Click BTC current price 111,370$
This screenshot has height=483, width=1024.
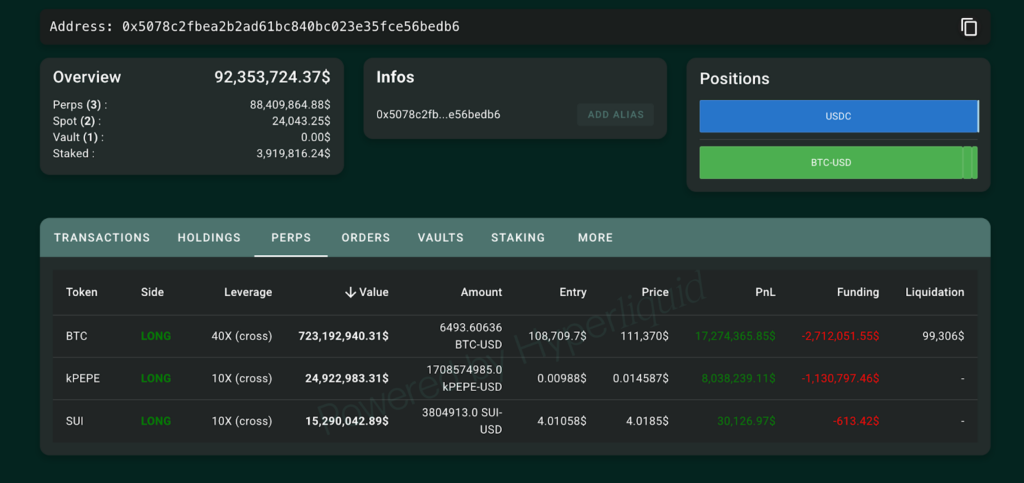coord(644,336)
